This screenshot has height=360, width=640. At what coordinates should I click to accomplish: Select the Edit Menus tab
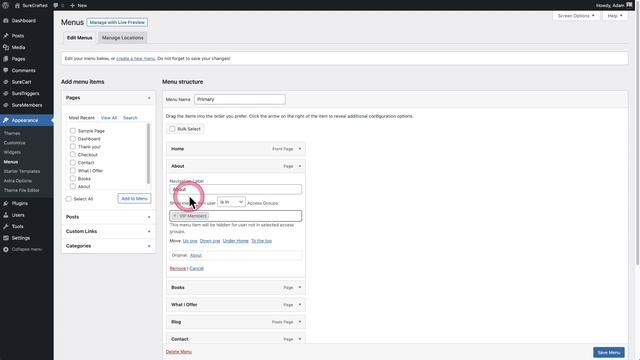(80, 38)
